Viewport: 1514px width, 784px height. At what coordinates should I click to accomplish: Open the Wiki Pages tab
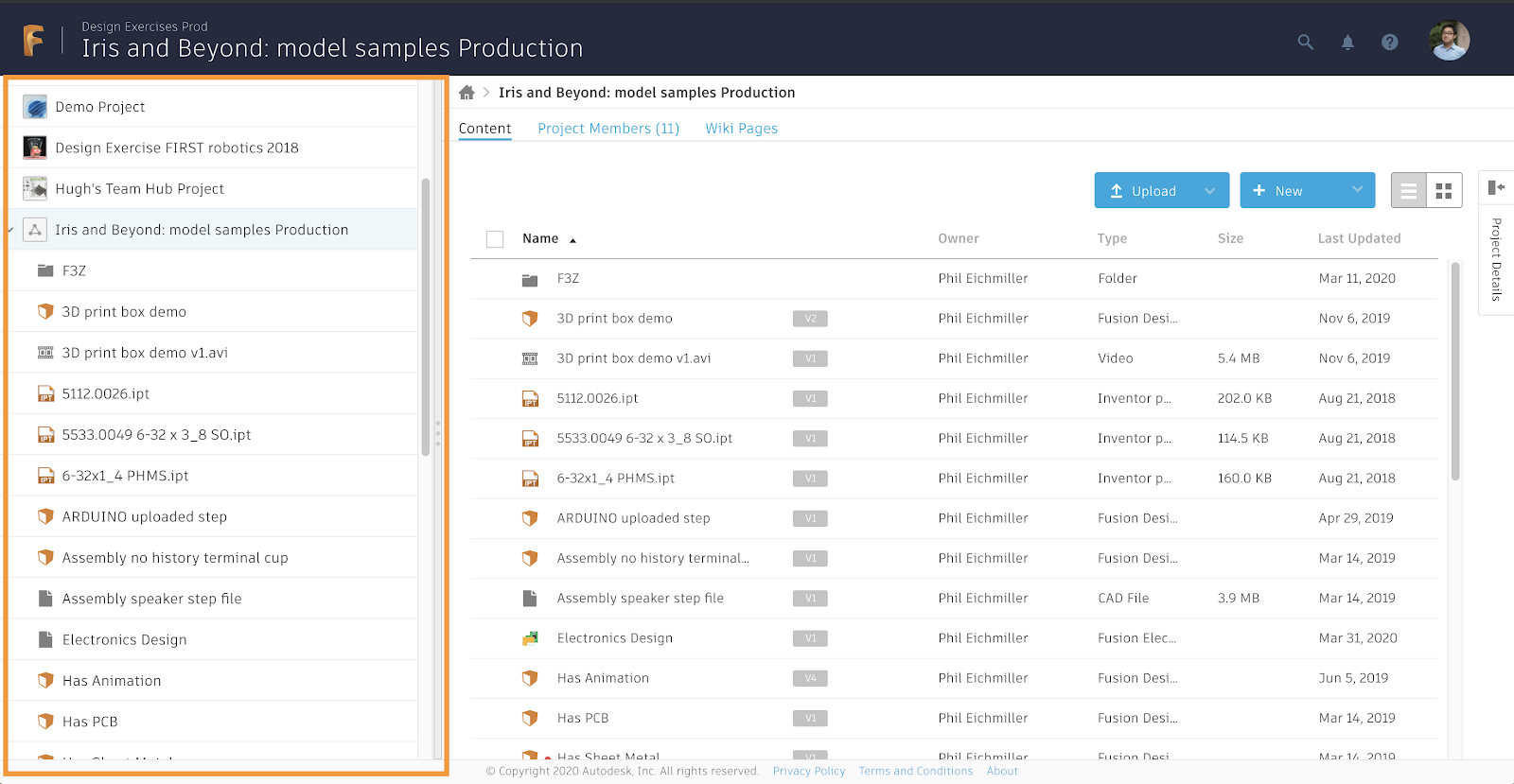coord(742,129)
